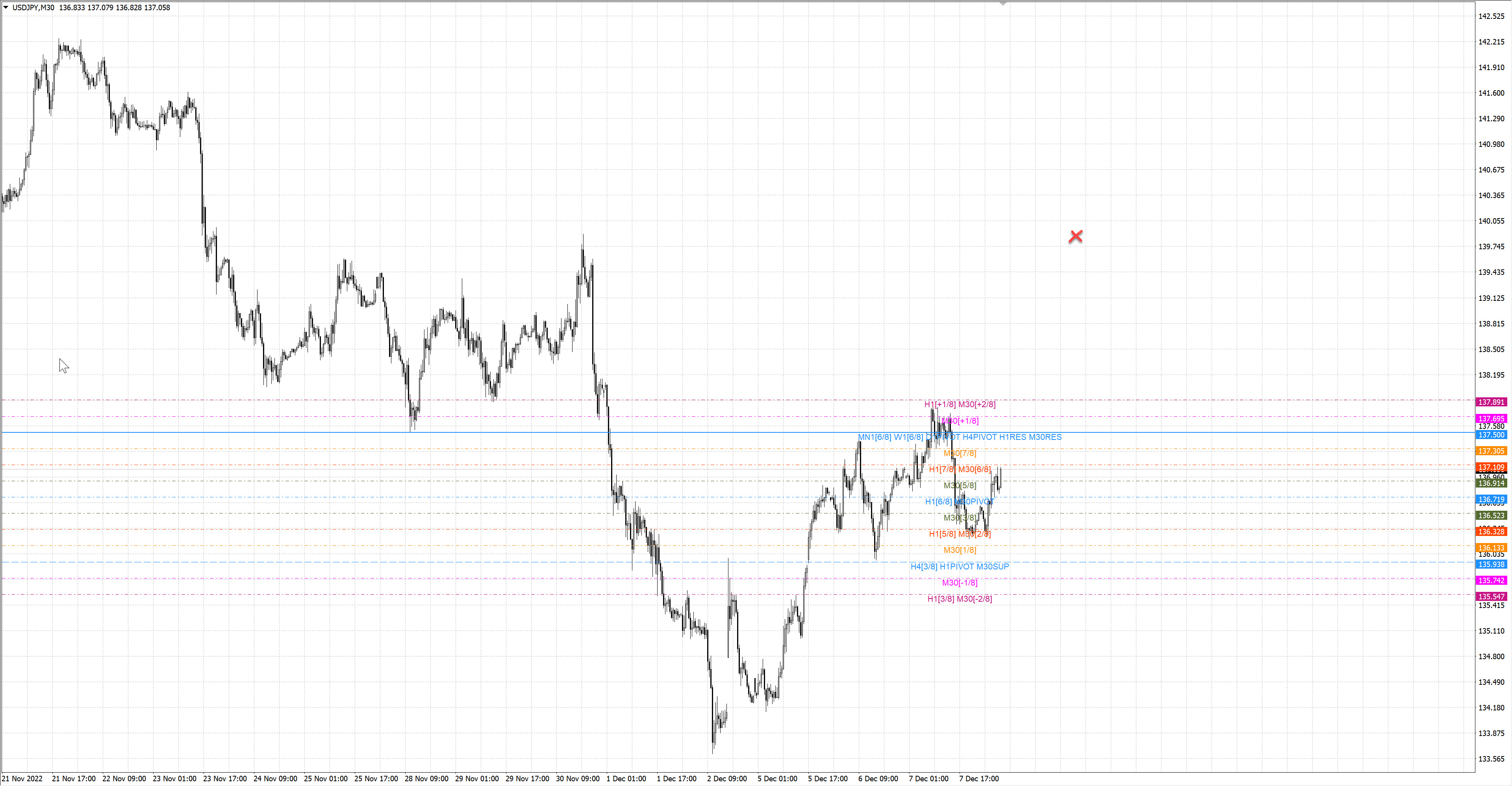Select the 137.891 magenta price tag

tap(1491, 402)
